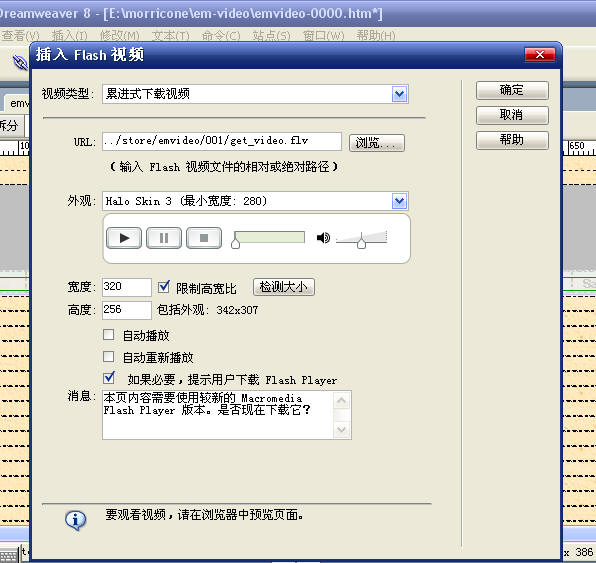Expand the 外观 Halo Skin dropdown

(399, 201)
